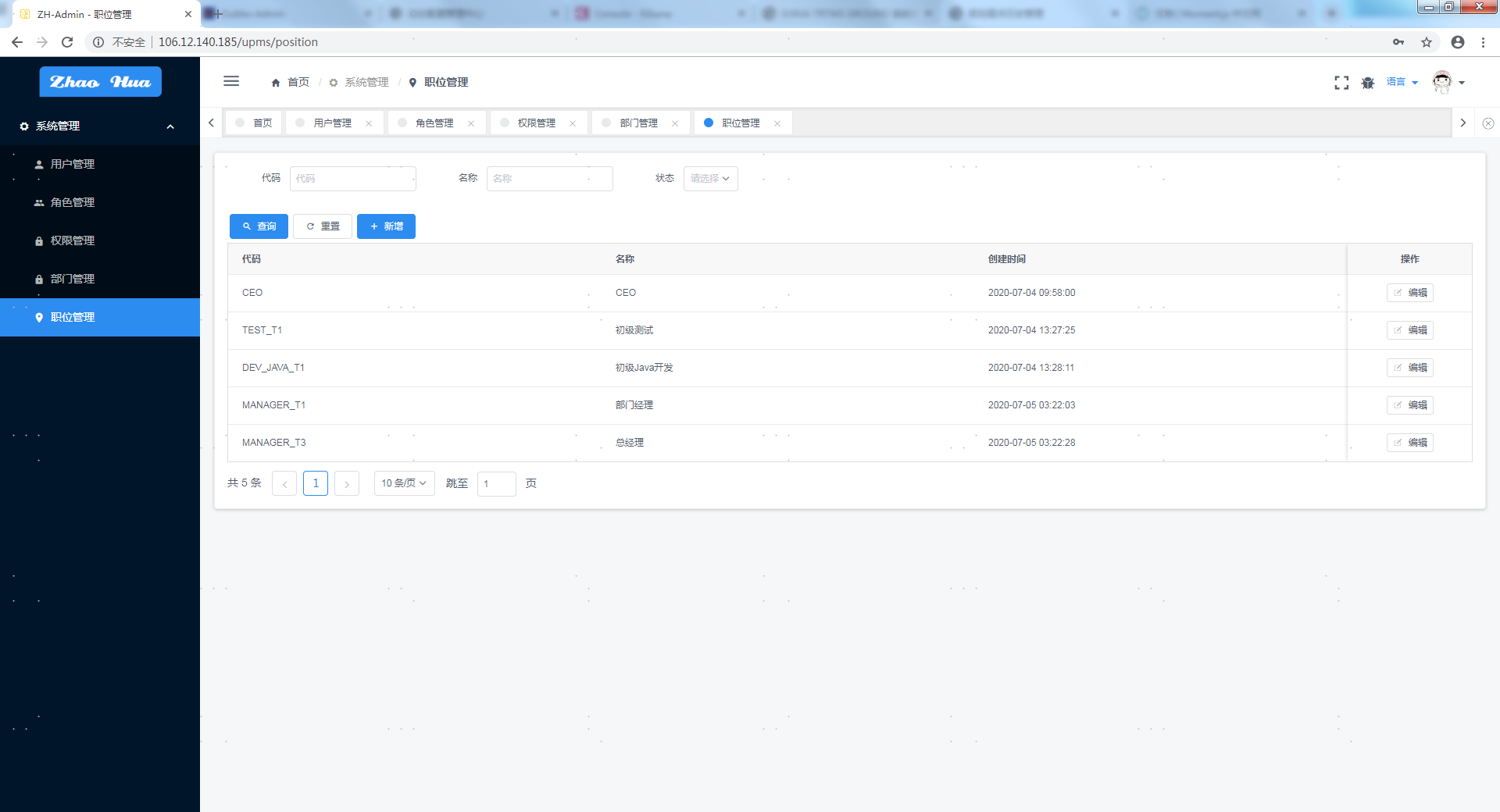Switch to the 部门管理 tab
This screenshot has width=1500, height=812.
639,123
